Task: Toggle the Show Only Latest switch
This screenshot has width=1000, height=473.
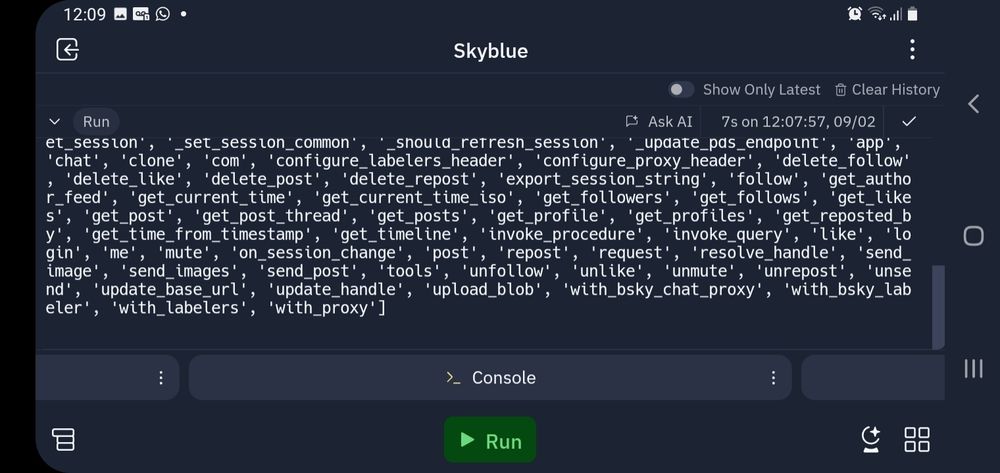Action: pos(680,90)
